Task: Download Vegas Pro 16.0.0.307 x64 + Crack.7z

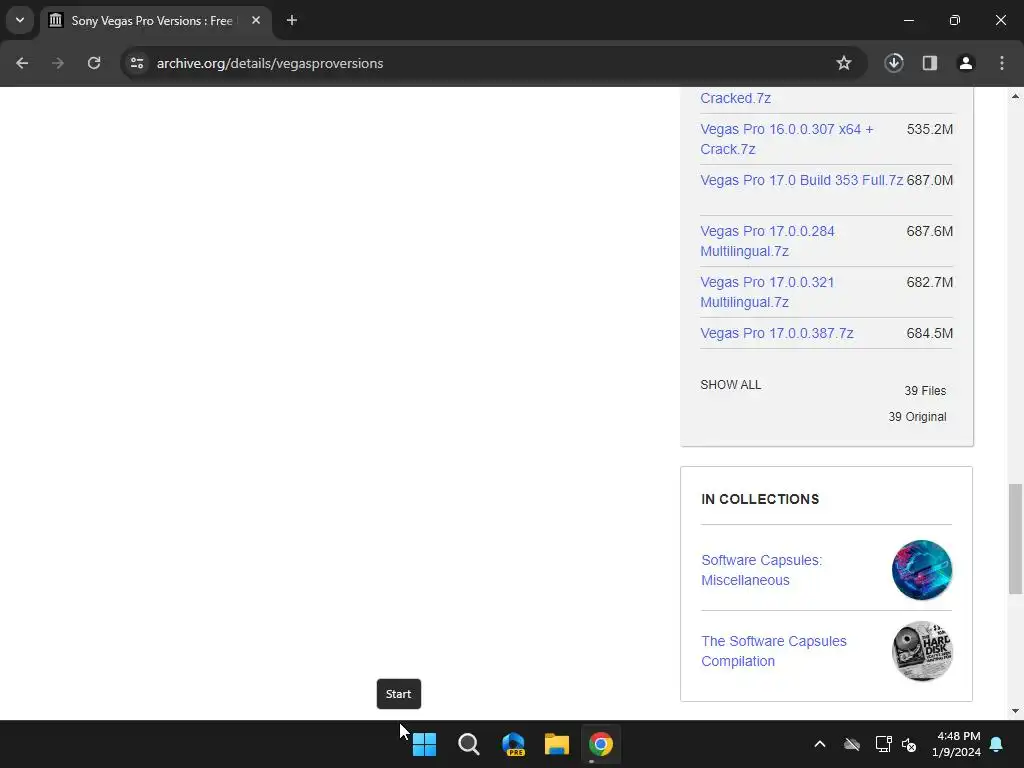Action: 786,139
